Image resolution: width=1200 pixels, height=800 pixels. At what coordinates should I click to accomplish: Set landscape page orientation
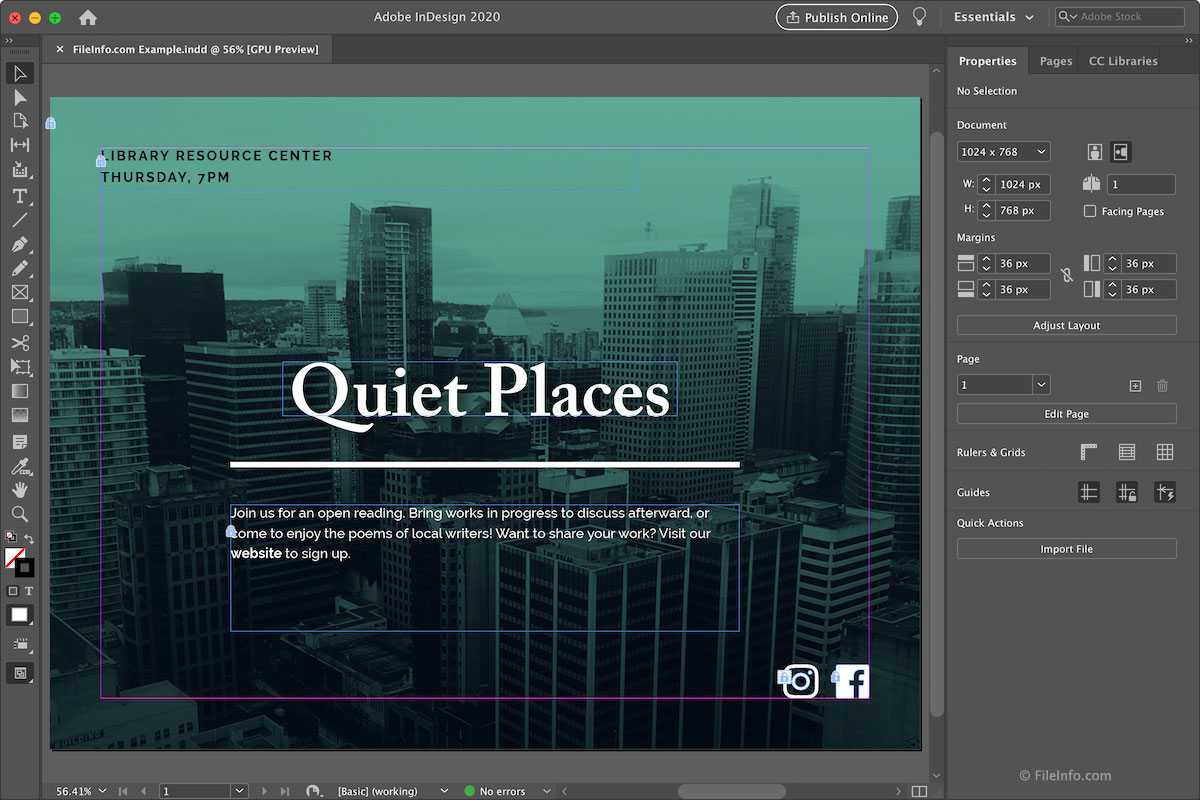click(x=1120, y=152)
